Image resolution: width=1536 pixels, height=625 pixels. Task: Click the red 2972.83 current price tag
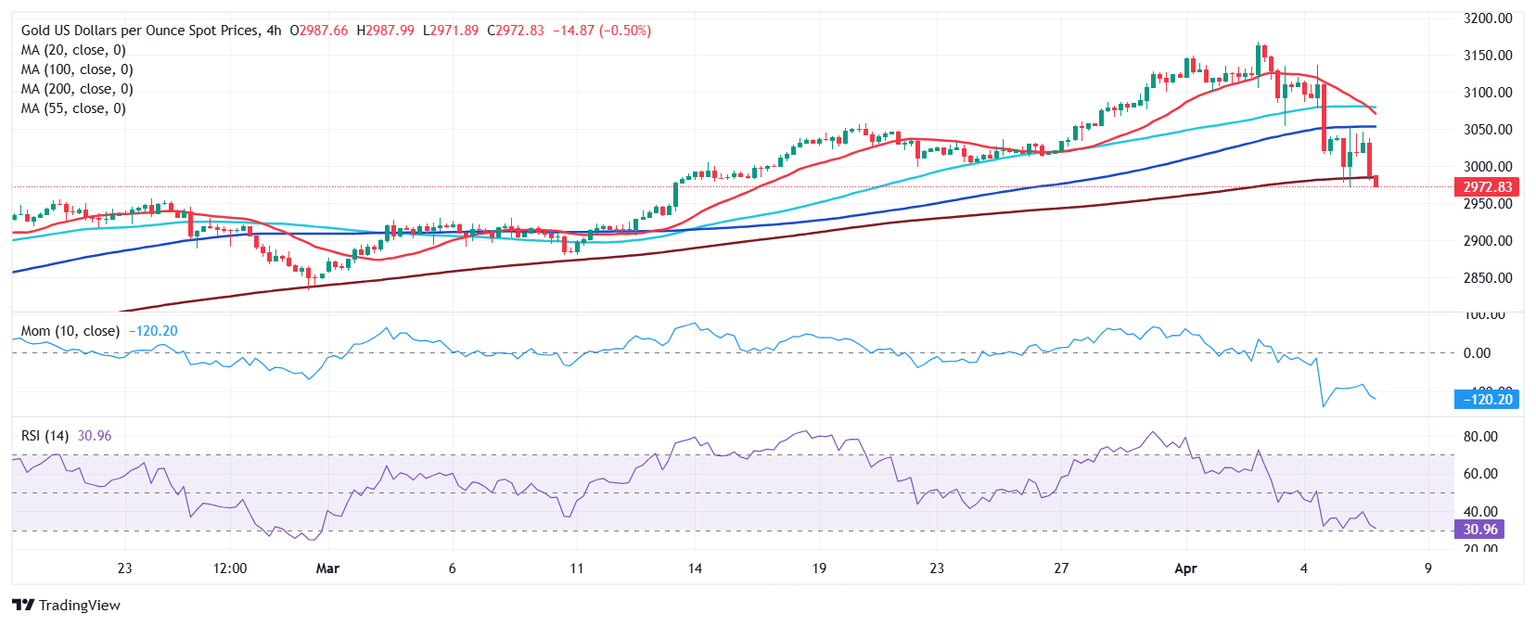coord(1489,187)
